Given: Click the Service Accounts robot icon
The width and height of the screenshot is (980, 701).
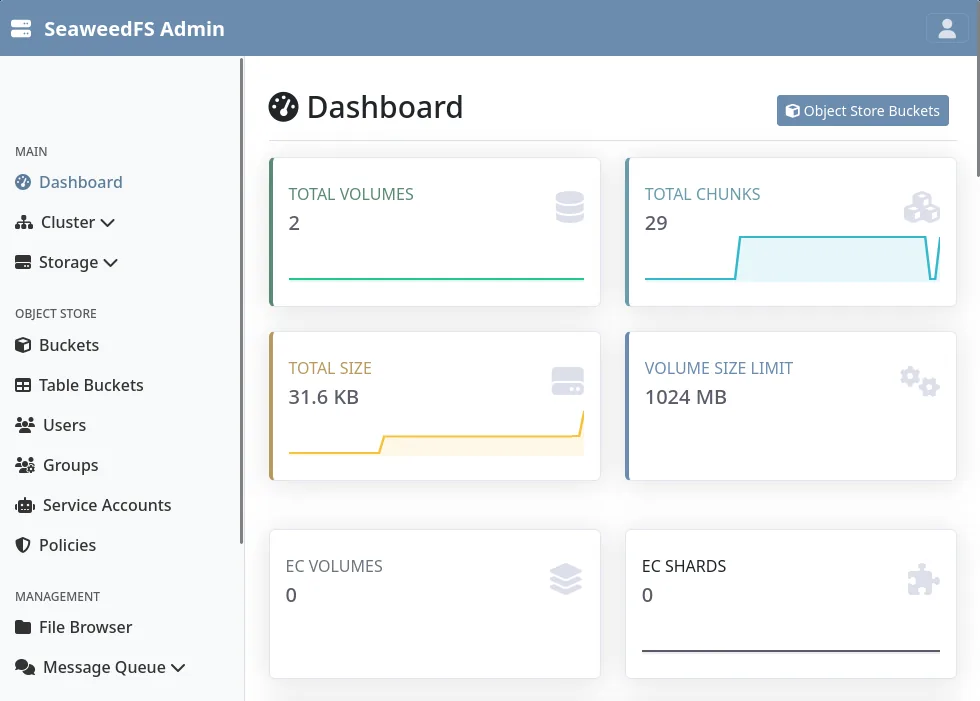Looking at the screenshot, I should (25, 505).
